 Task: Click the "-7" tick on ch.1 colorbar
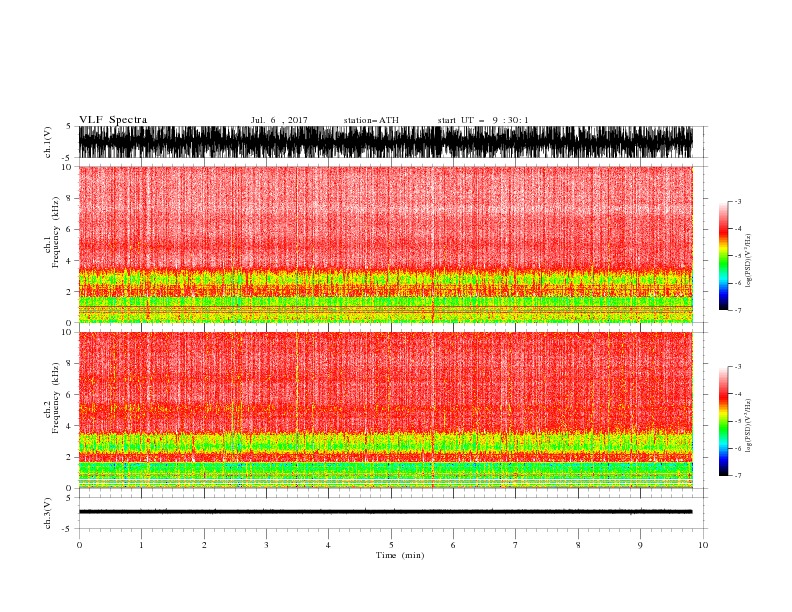[x=737, y=310]
